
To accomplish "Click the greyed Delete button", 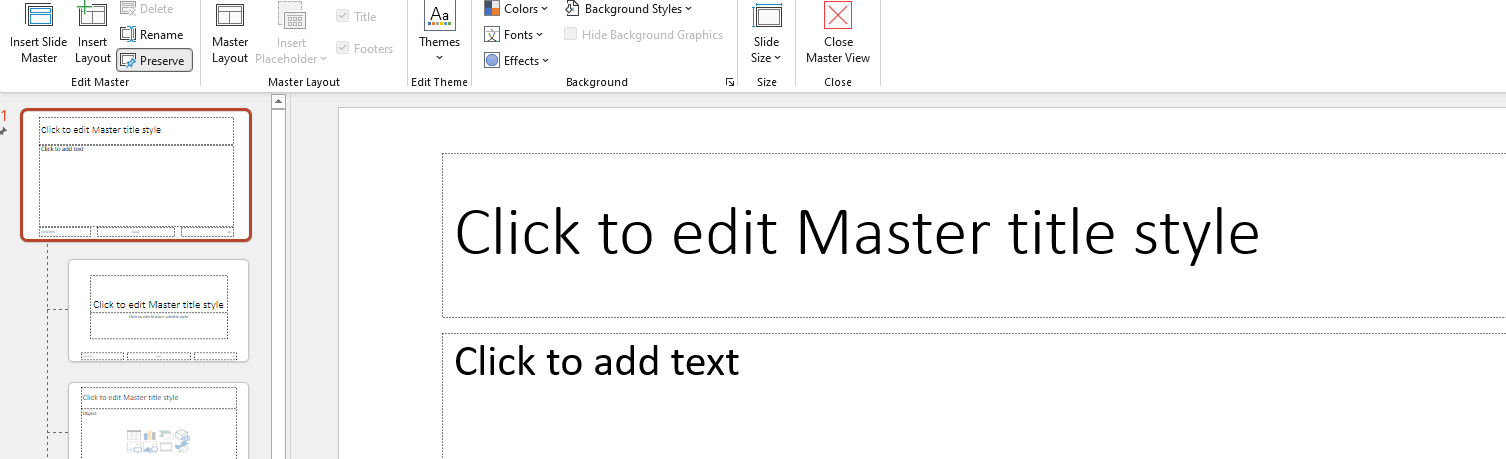I will click(146, 9).
